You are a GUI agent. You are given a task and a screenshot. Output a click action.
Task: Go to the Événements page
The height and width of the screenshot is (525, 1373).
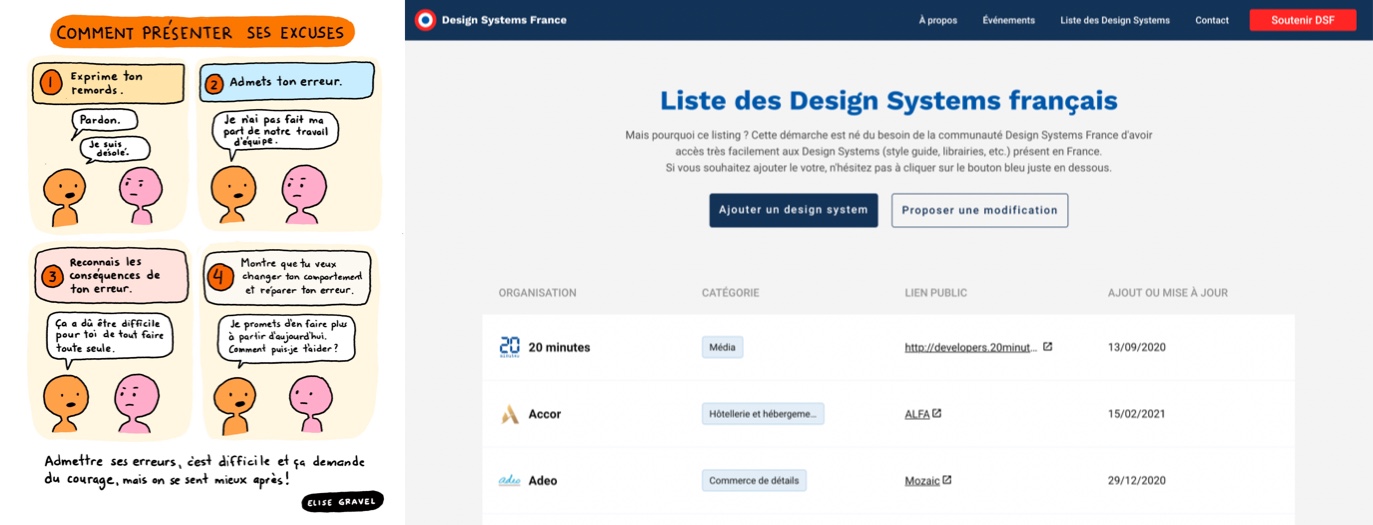pos(1008,20)
